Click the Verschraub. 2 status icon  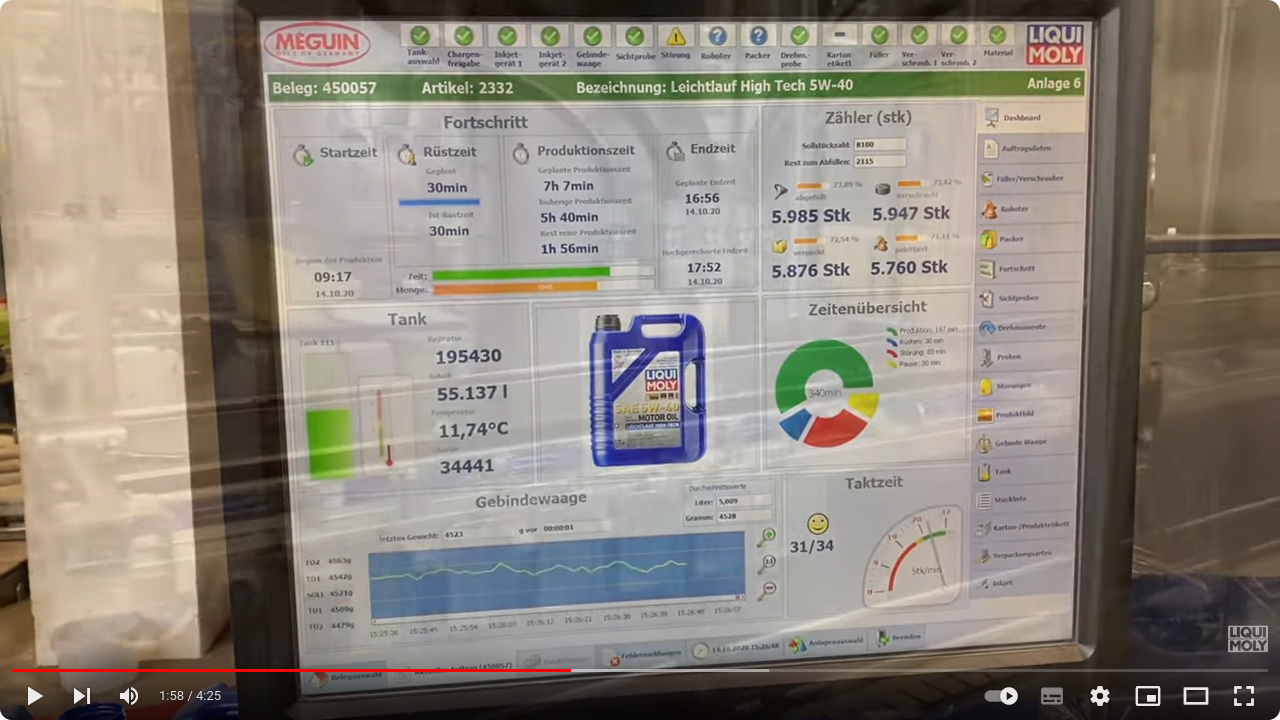tap(958, 35)
